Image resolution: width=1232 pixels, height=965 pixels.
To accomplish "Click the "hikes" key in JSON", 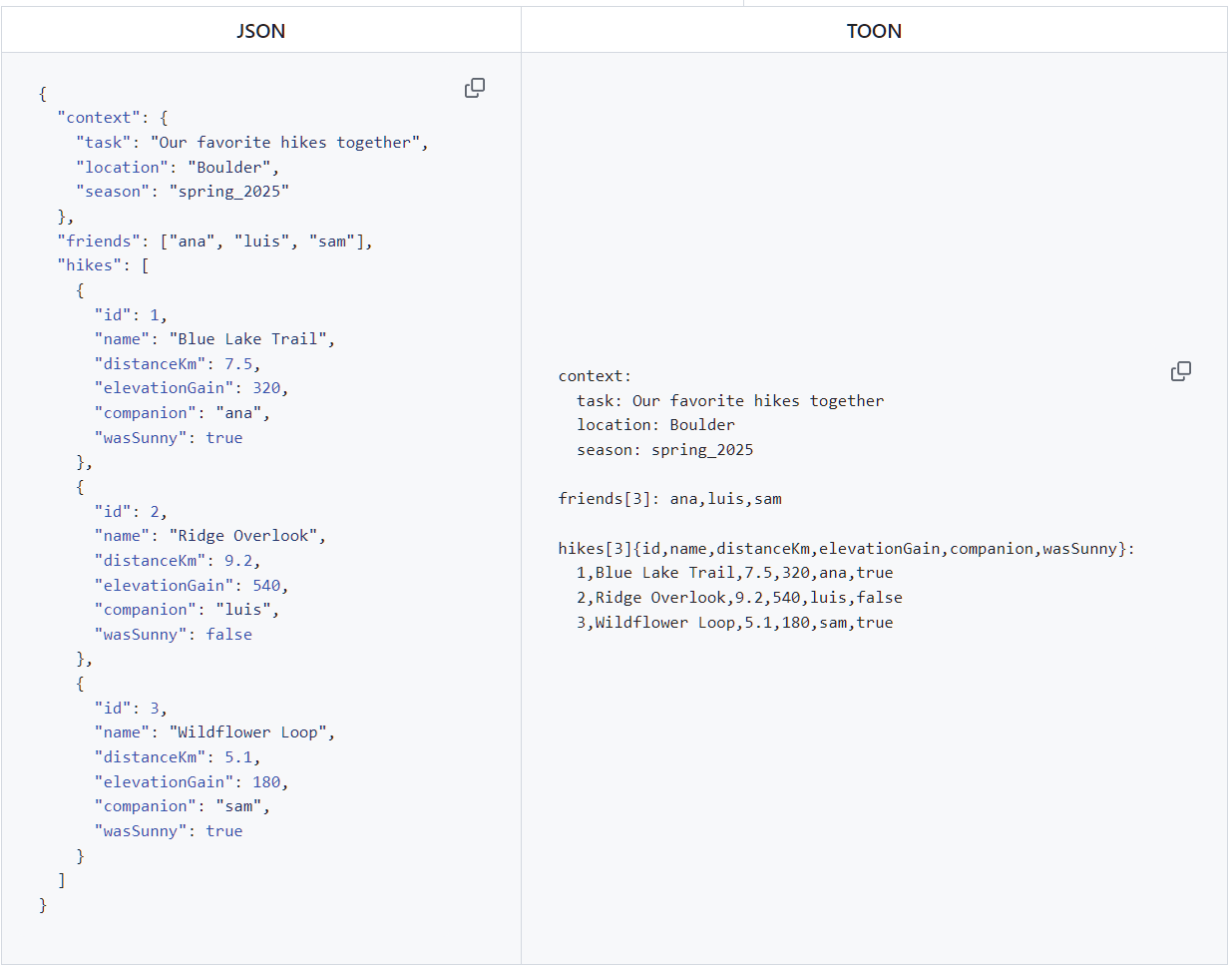I will click(x=90, y=265).
